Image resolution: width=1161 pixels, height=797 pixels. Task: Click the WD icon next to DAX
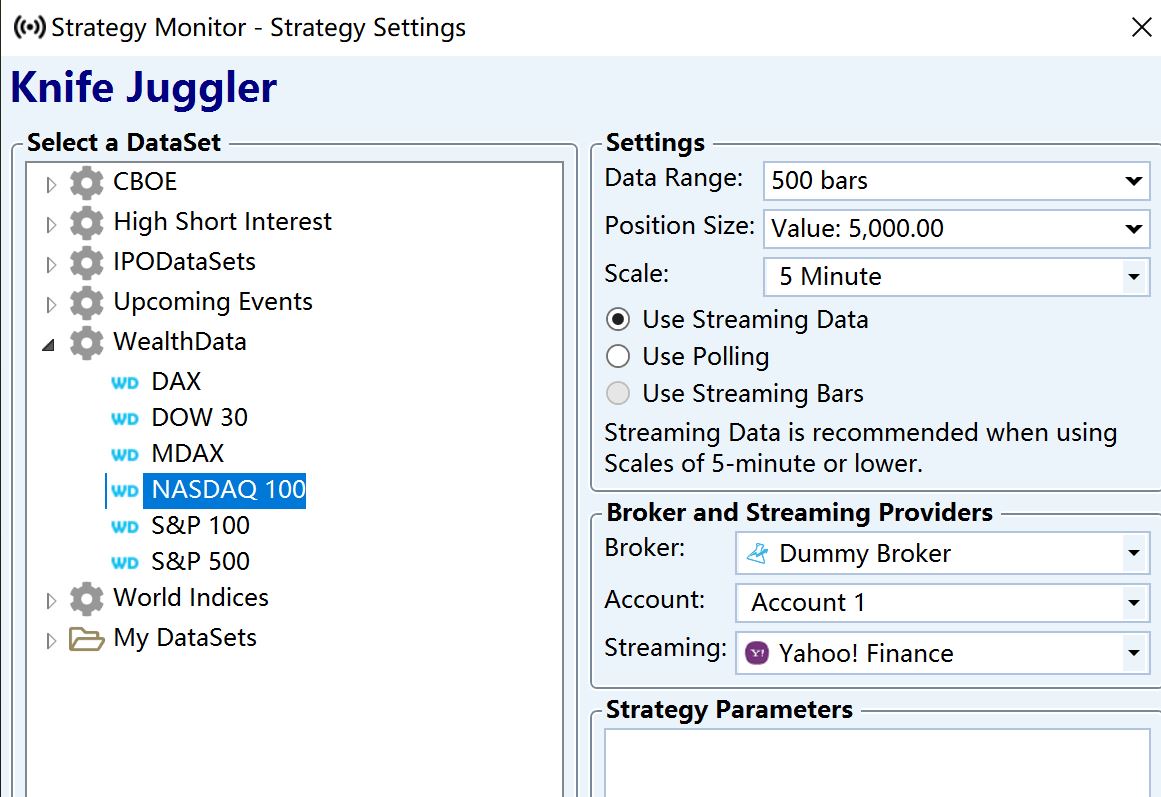click(x=124, y=383)
